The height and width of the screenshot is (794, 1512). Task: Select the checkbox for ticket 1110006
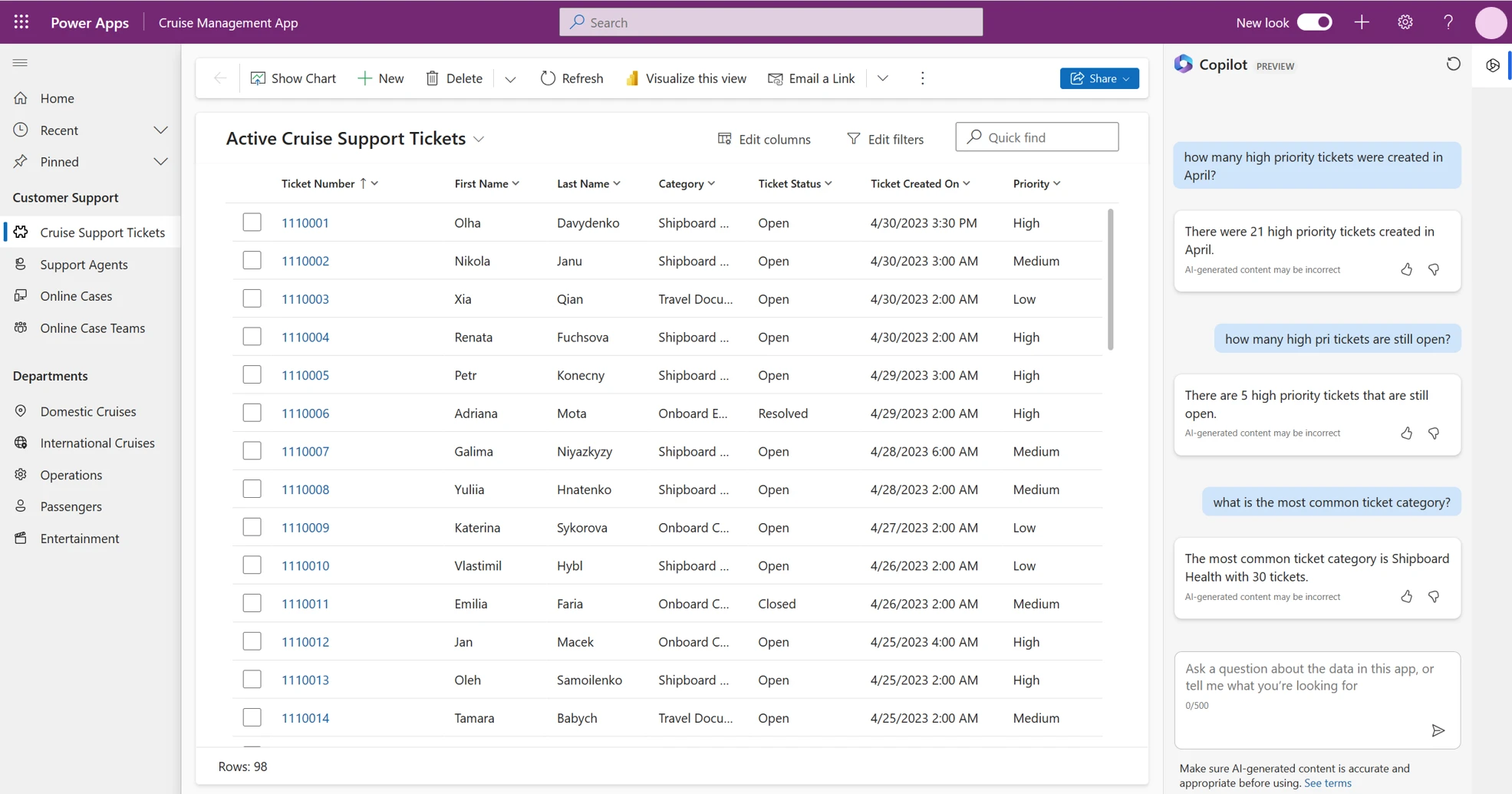point(252,412)
